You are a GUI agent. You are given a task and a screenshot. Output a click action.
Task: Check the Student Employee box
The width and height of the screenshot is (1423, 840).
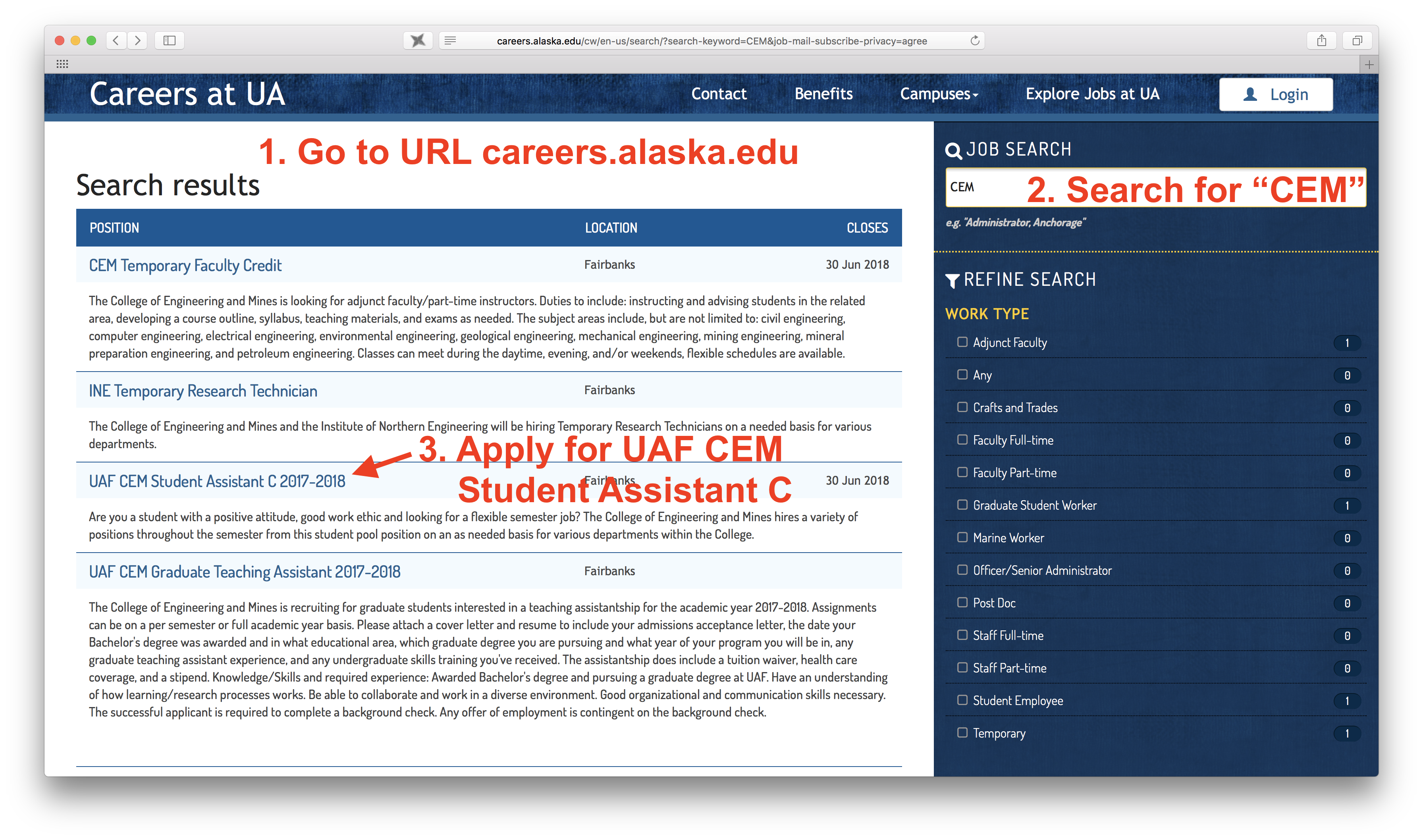tap(962, 699)
